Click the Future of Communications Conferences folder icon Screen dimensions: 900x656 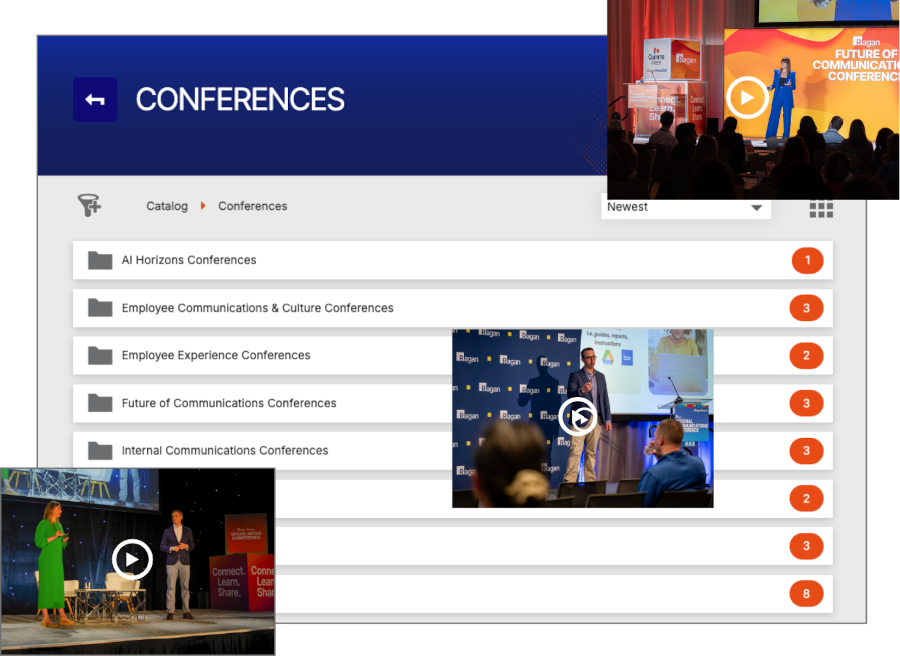[x=100, y=403]
